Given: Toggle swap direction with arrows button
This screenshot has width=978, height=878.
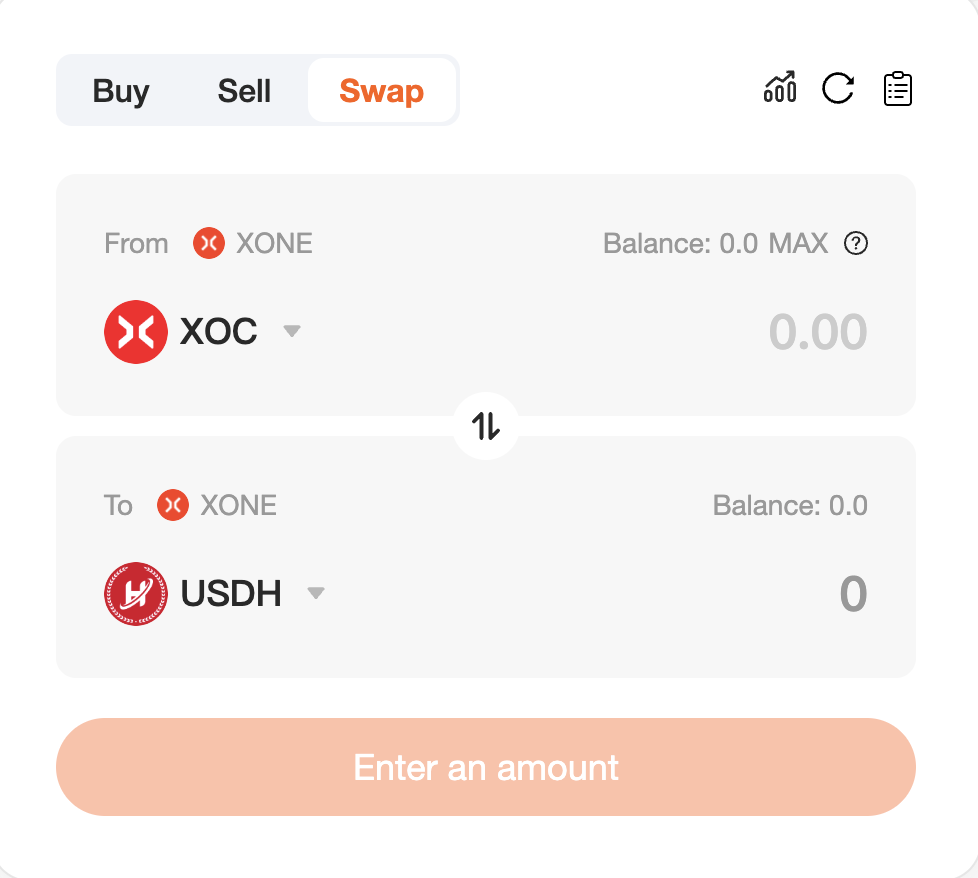Looking at the screenshot, I should 486,427.
